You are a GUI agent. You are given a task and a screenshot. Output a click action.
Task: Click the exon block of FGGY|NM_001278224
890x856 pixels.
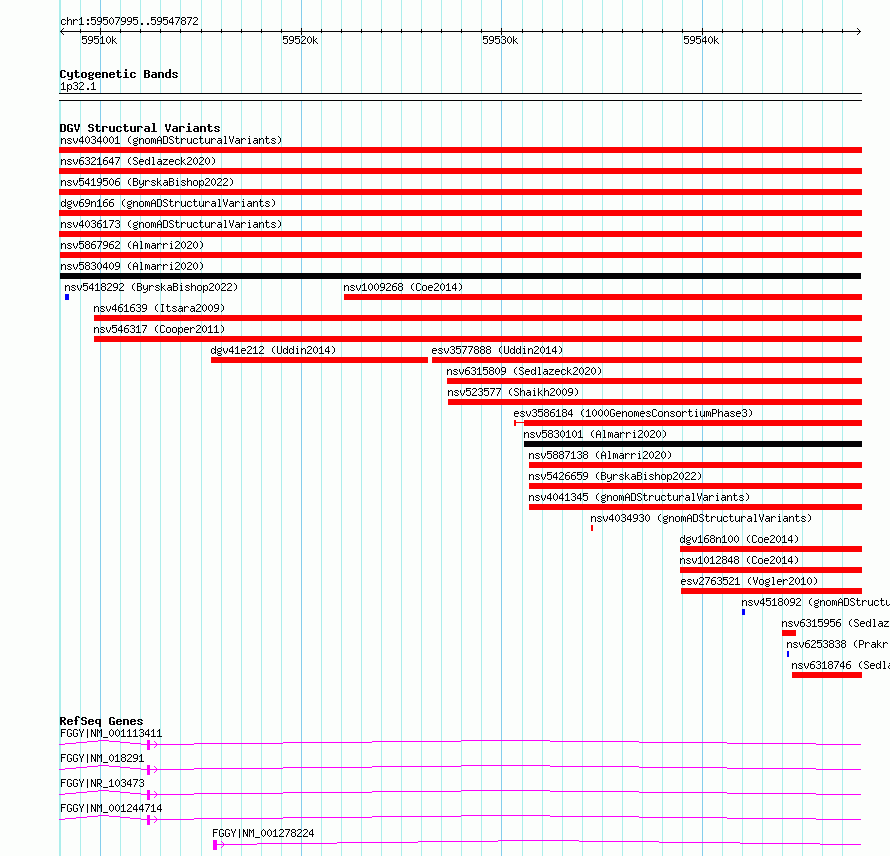pyautogui.click(x=215, y=845)
